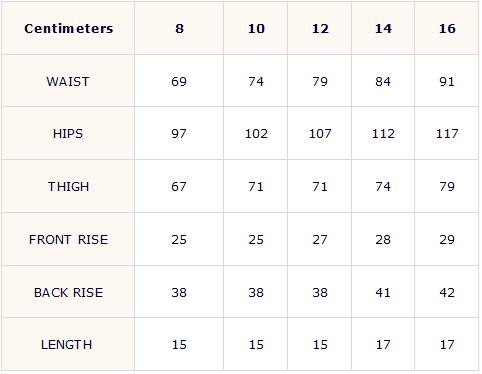Select the size 8 column header
The height and width of the screenshot is (374, 482).
point(179,28)
